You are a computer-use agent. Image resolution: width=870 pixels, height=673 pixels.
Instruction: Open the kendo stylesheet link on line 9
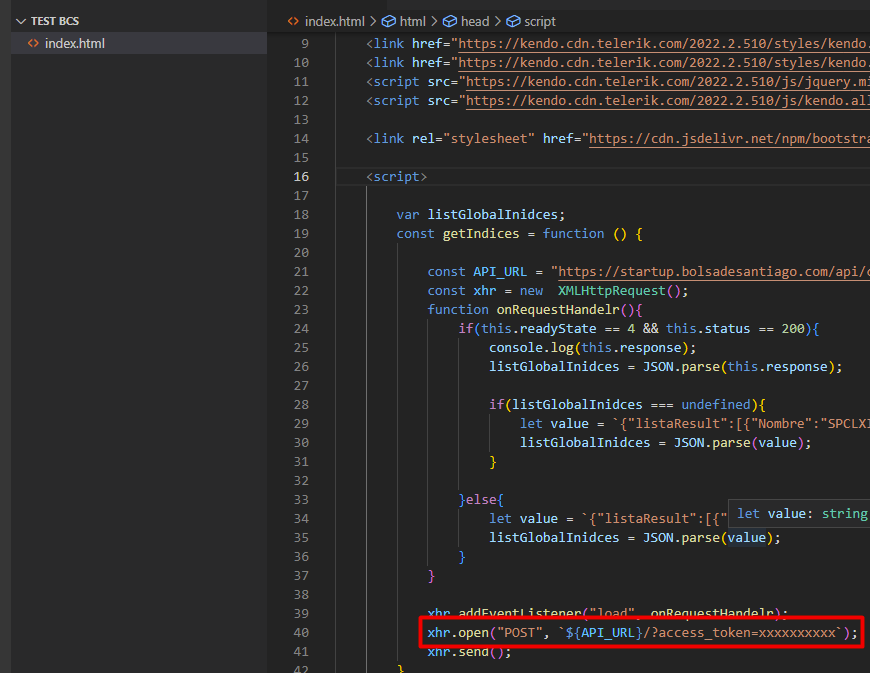coord(664,44)
